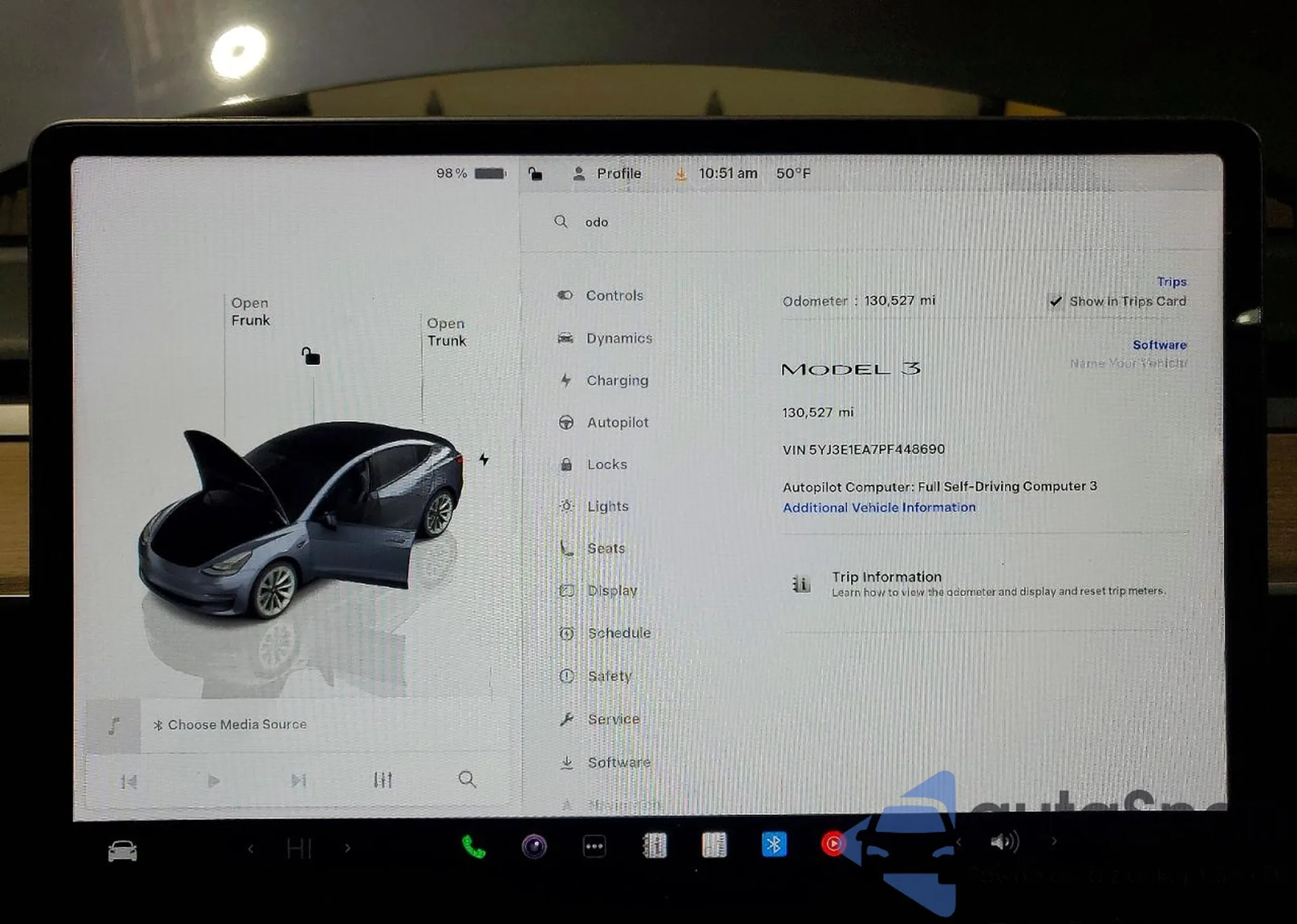Screen dimensions: 1297x924
Task: Select the Charging menu item
Action: (616, 381)
